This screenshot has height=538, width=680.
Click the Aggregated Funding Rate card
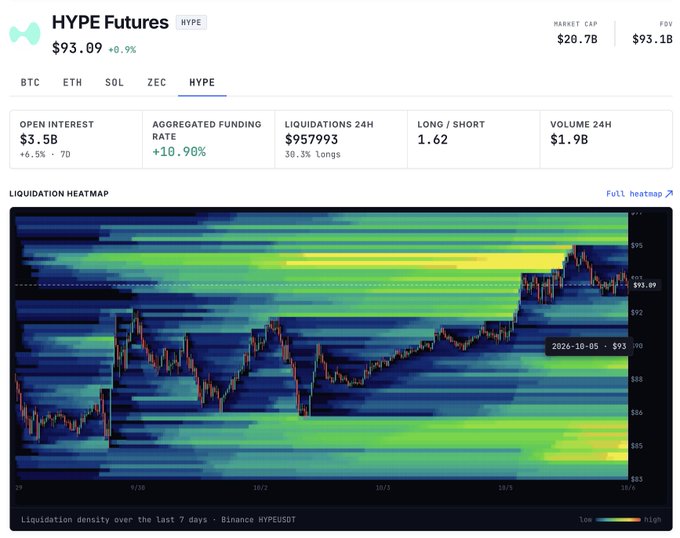point(209,139)
